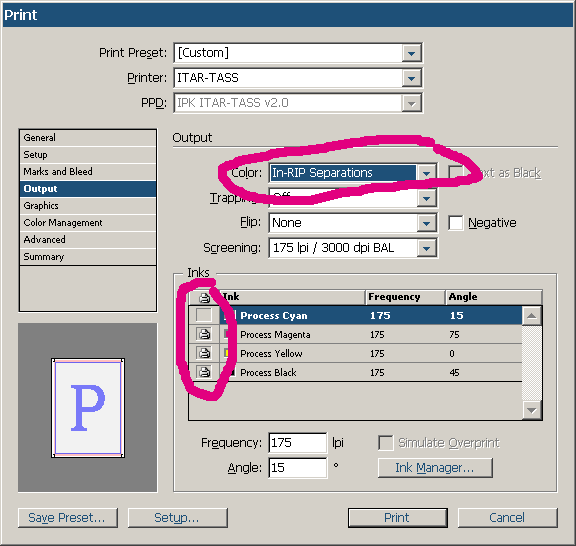This screenshot has width=576, height=546.
Task: Click the printer icon in Inks header
Action: coord(204,297)
